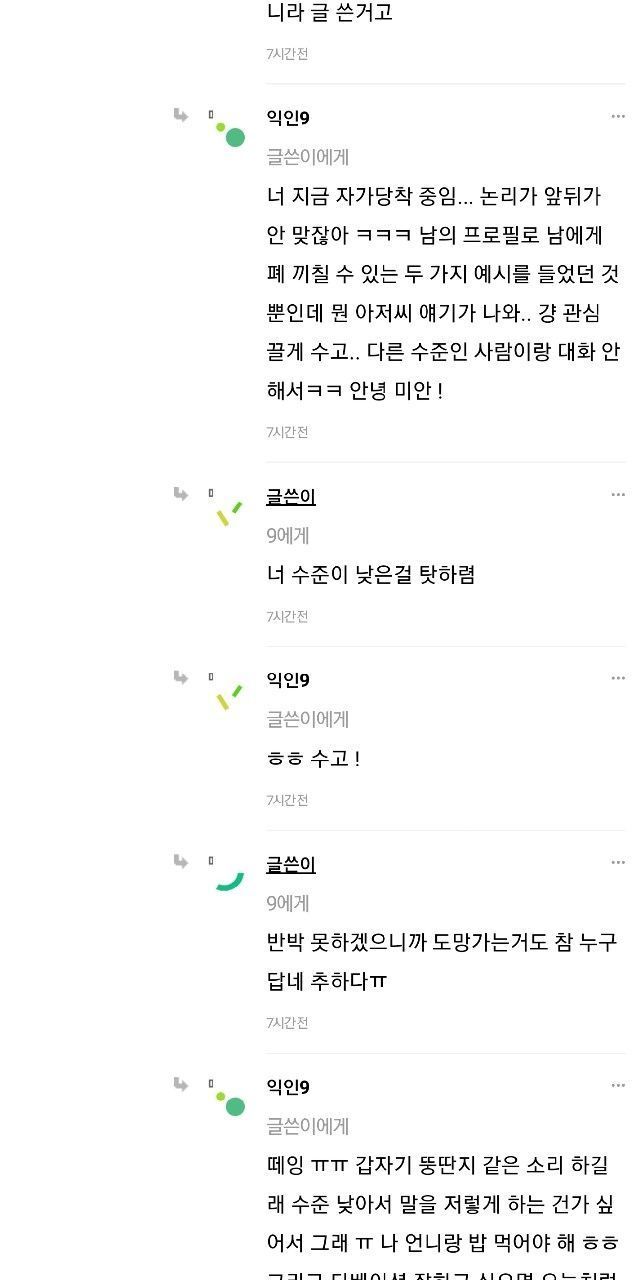Open the three-dot menu for 'ㅎㅎ 수고 !' comment
Viewport: 640px width, 1280px height.
(618, 679)
